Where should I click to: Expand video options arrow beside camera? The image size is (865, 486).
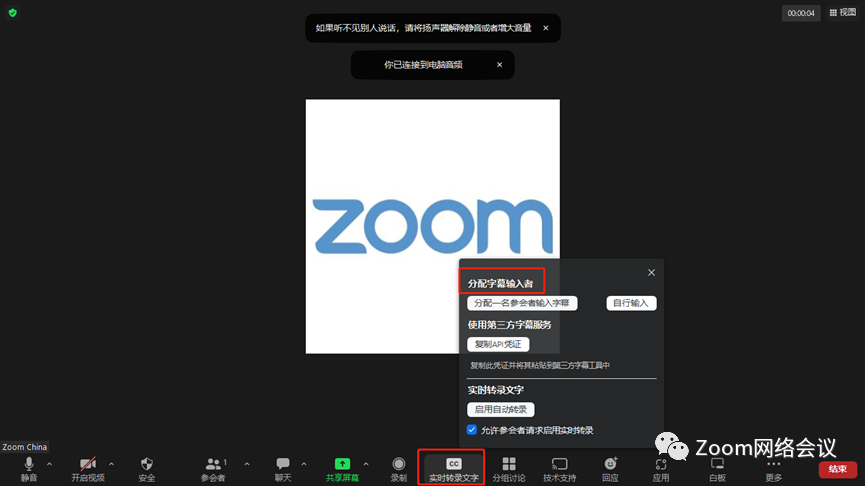(111, 464)
